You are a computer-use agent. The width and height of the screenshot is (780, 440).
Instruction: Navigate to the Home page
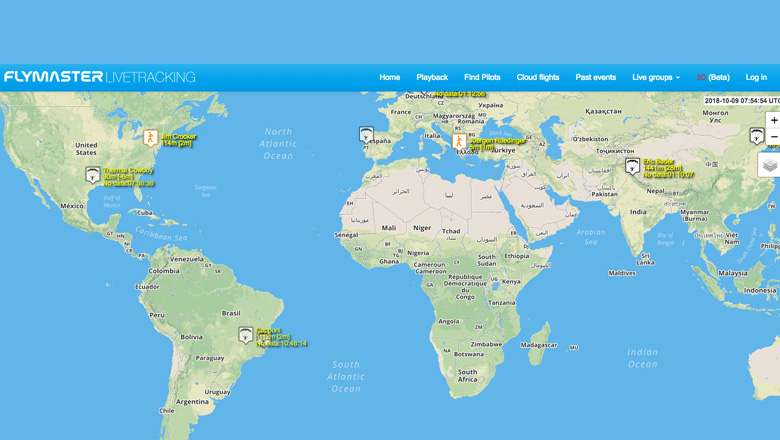click(x=389, y=77)
